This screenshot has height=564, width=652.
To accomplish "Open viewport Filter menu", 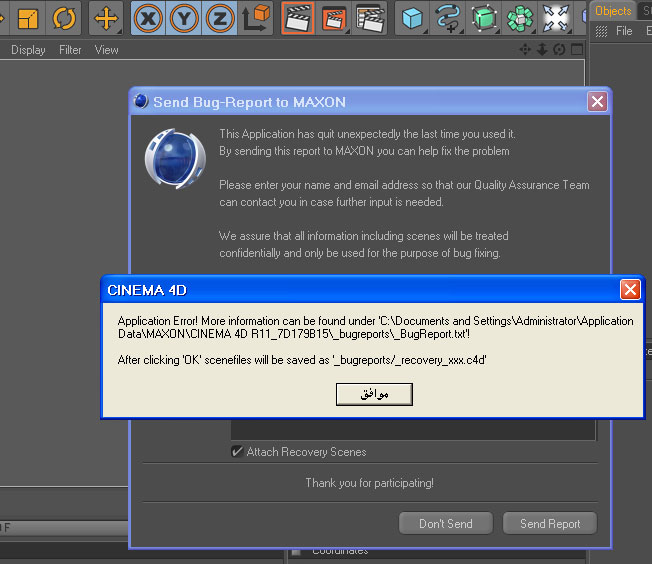I will pyautogui.click(x=70, y=50).
